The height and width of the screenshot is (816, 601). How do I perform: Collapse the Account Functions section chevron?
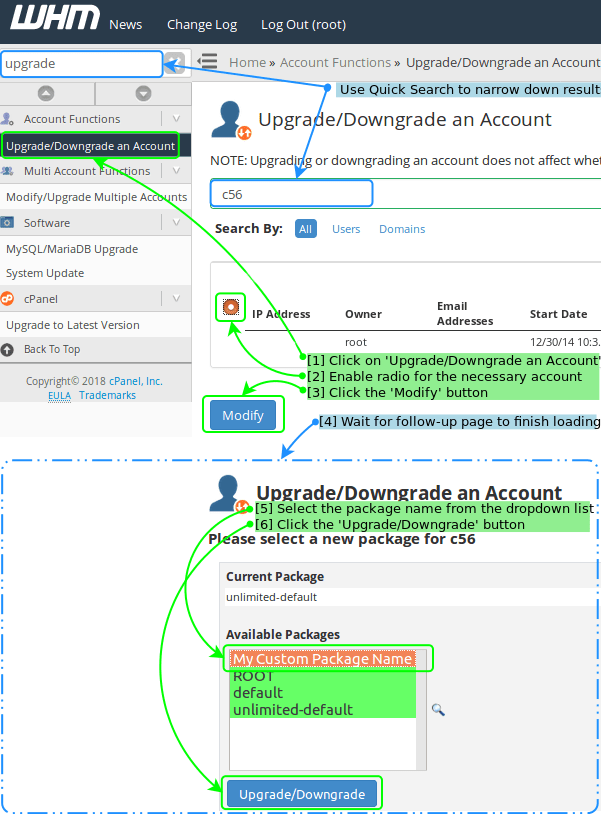pos(176,119)
